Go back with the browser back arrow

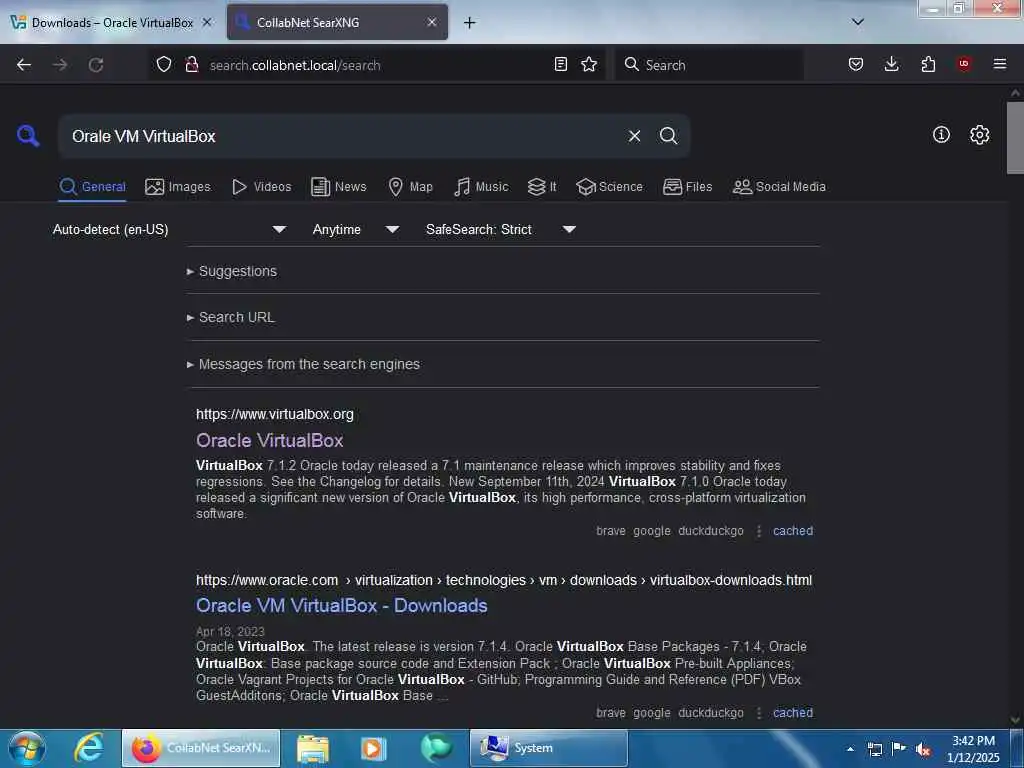tap(24, 65)
